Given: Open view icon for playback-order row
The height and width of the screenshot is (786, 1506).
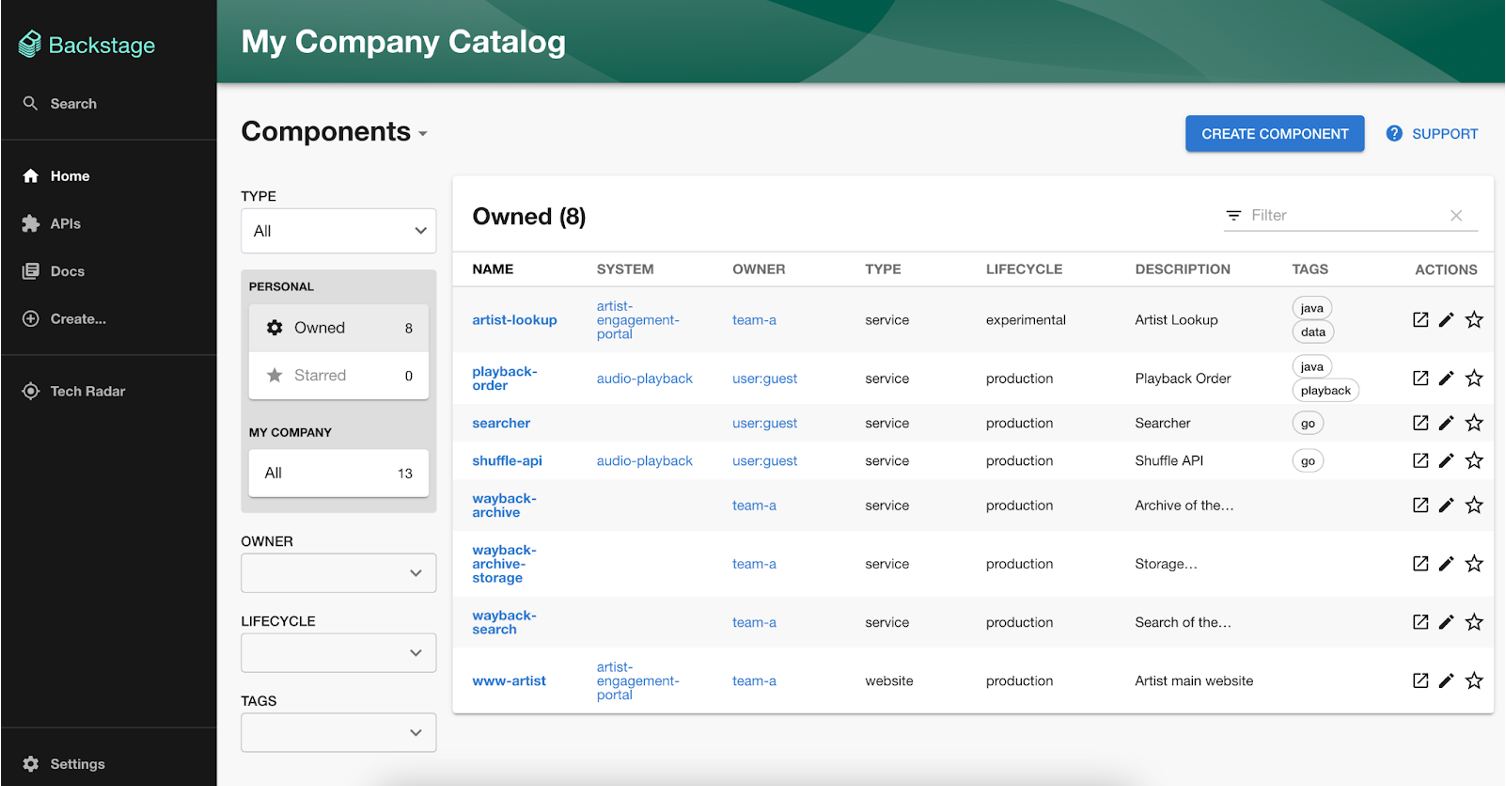Looking at the screenshot, I should pyautogui.click(x=1420, y=378).
